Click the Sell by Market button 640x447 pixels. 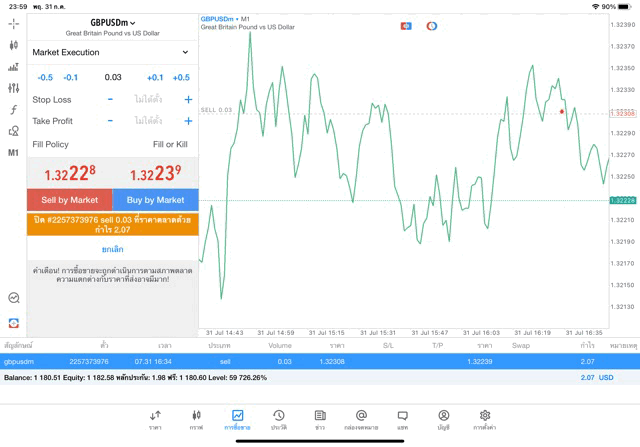pos(69,200)
